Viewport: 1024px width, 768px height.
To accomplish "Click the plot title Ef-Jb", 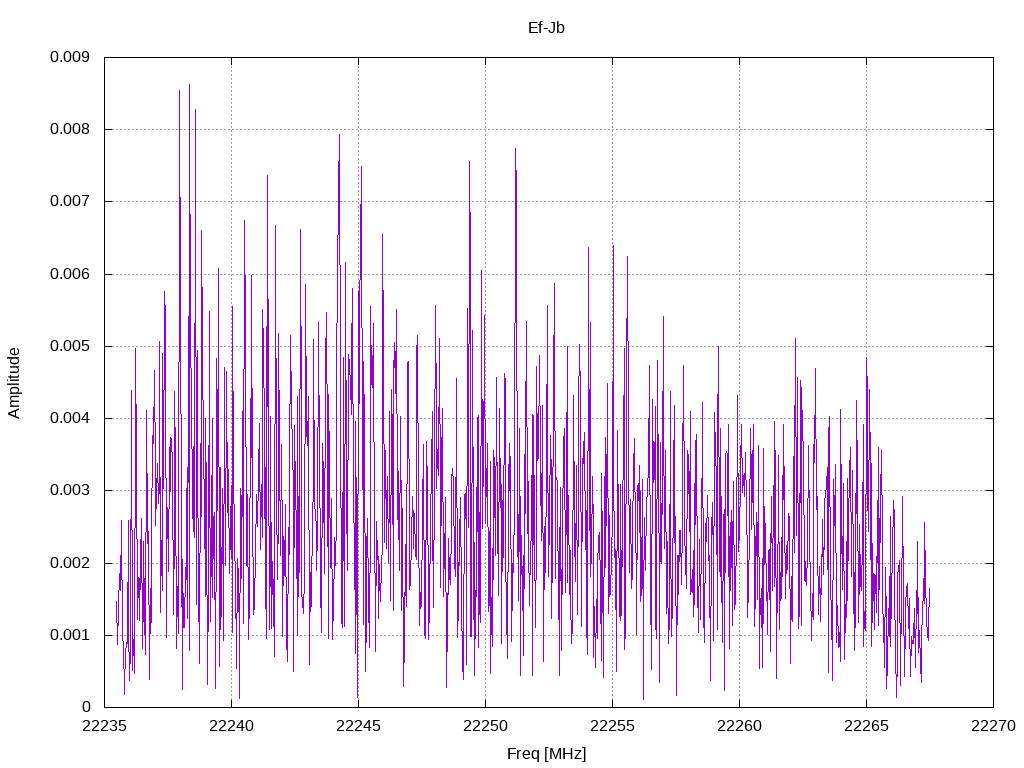I will click(546, 27).
